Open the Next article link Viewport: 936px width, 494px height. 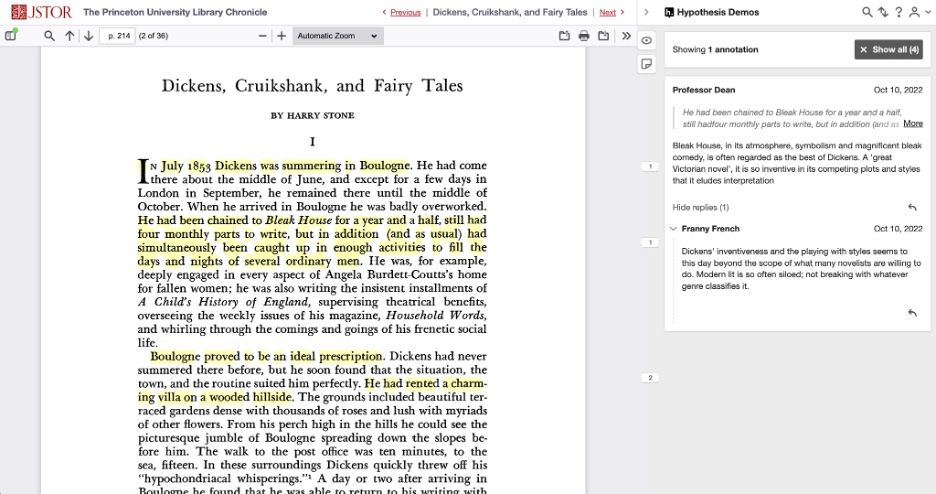tap(607, 12)
